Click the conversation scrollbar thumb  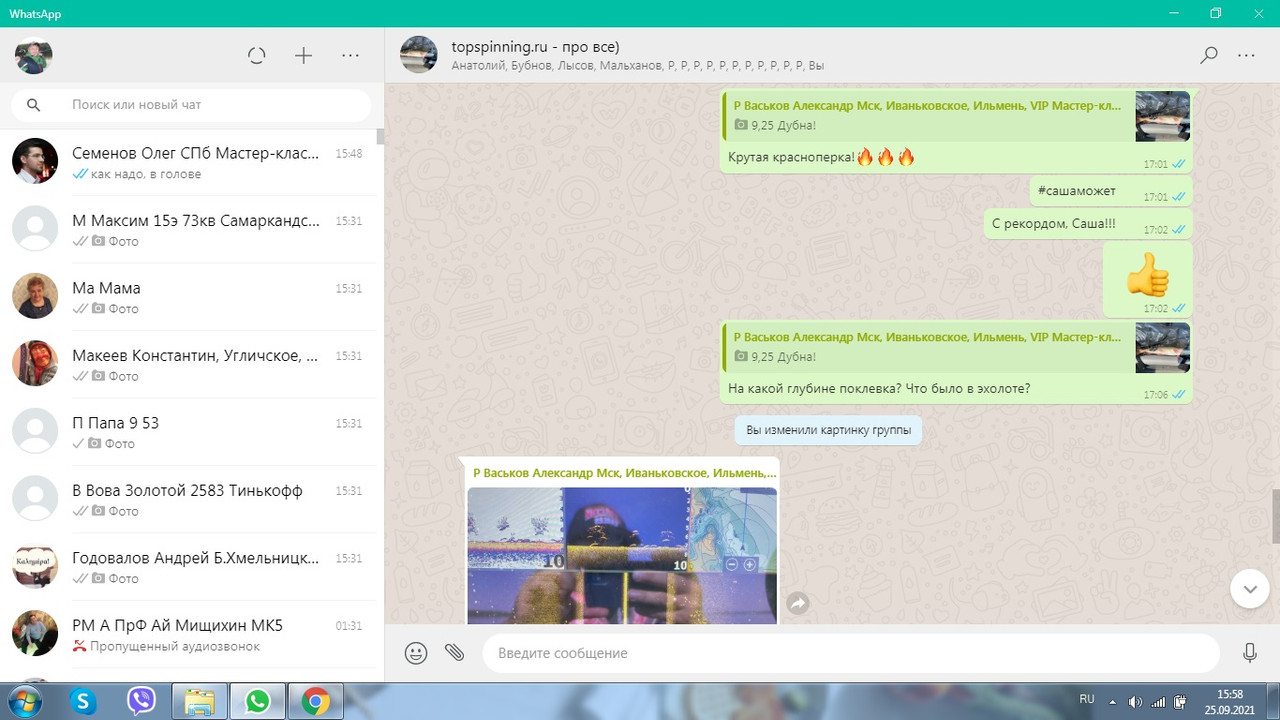(1275, 517)
